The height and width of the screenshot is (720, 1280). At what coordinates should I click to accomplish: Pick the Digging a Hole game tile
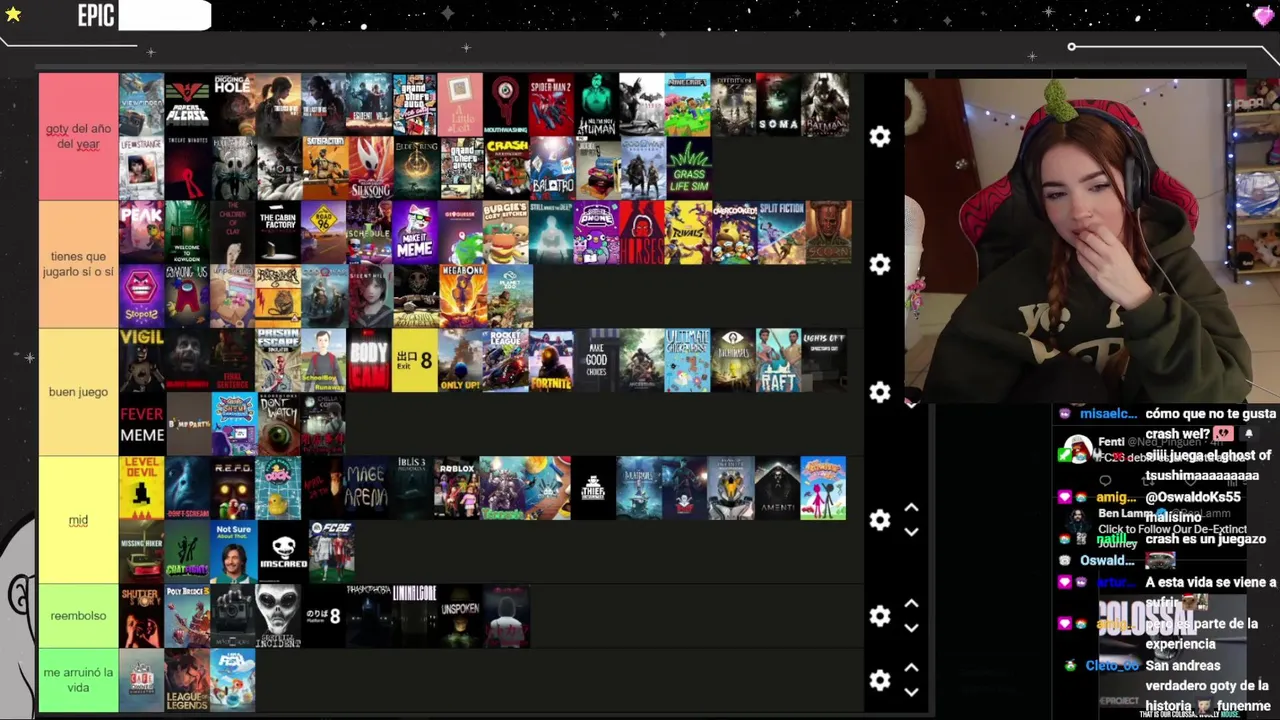tap(233, 104)
